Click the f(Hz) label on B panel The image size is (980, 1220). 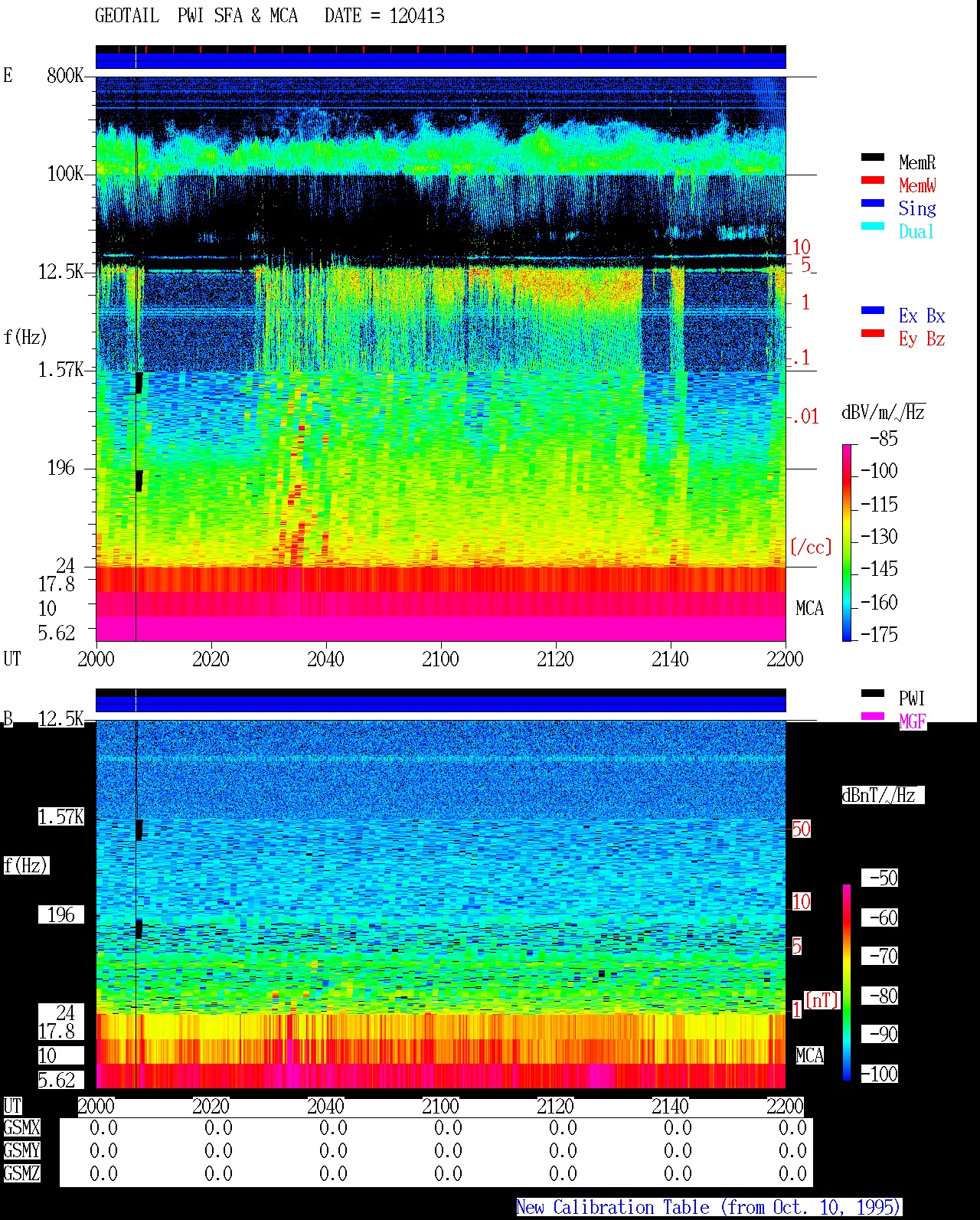click(x=25, y=865)
